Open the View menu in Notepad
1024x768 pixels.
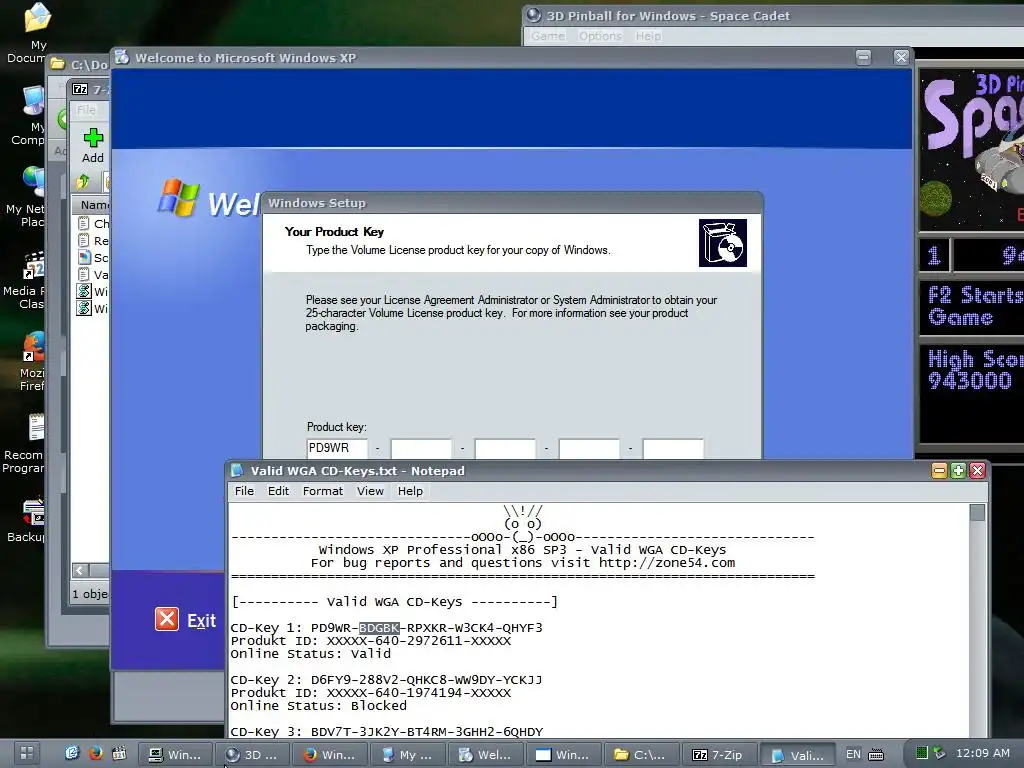tap(370, 491)
